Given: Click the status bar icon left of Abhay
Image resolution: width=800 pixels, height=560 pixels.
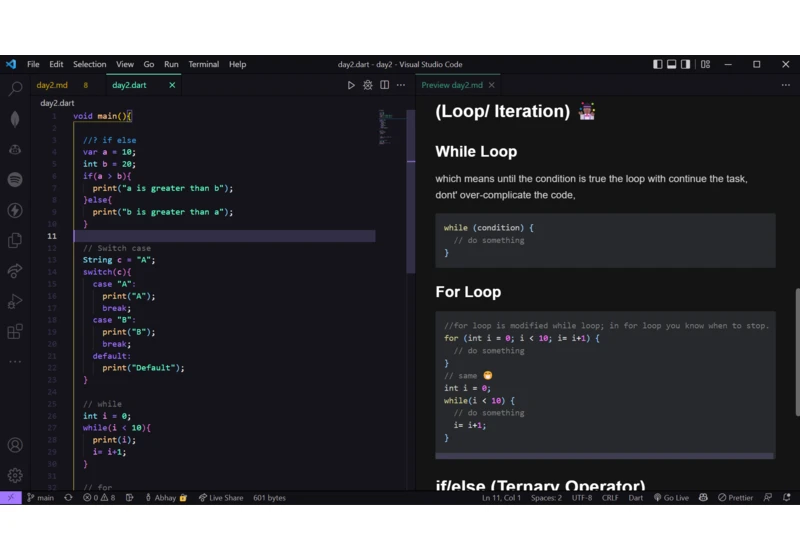Looking at the screenshot, I should [130, 498].
